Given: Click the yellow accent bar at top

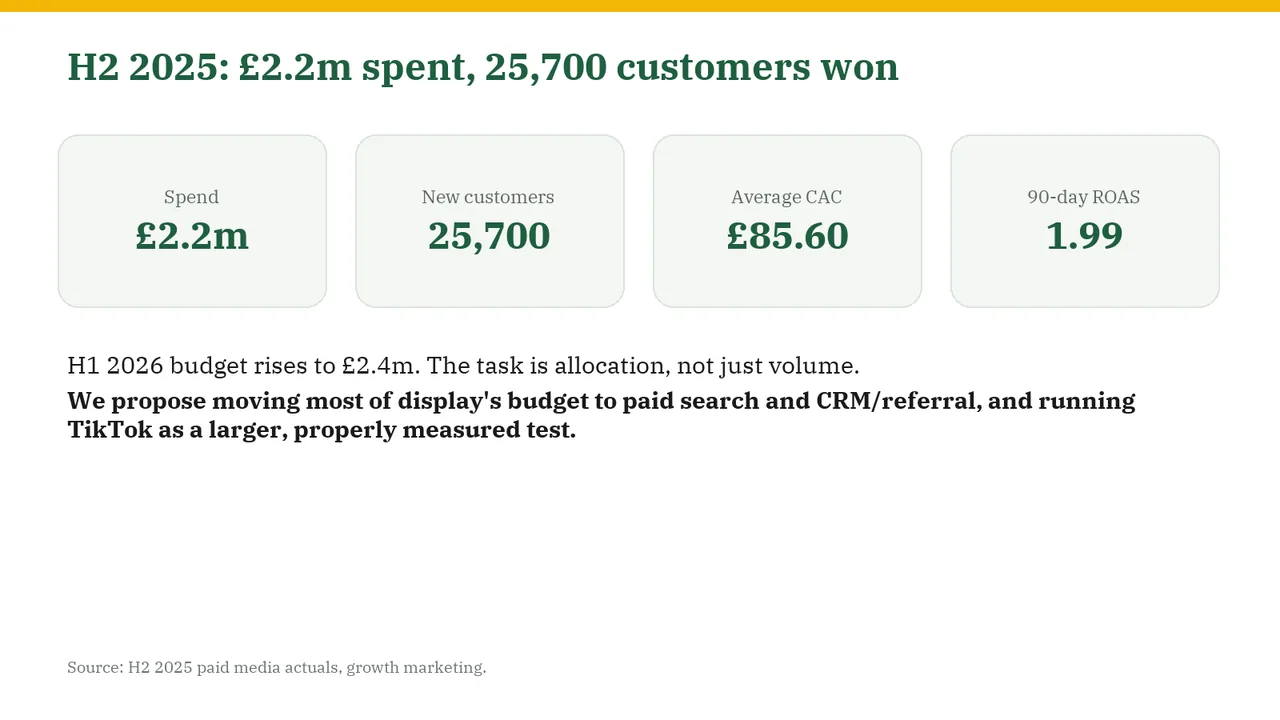Looking at the screenshot, I should click(x=640, y=6).
